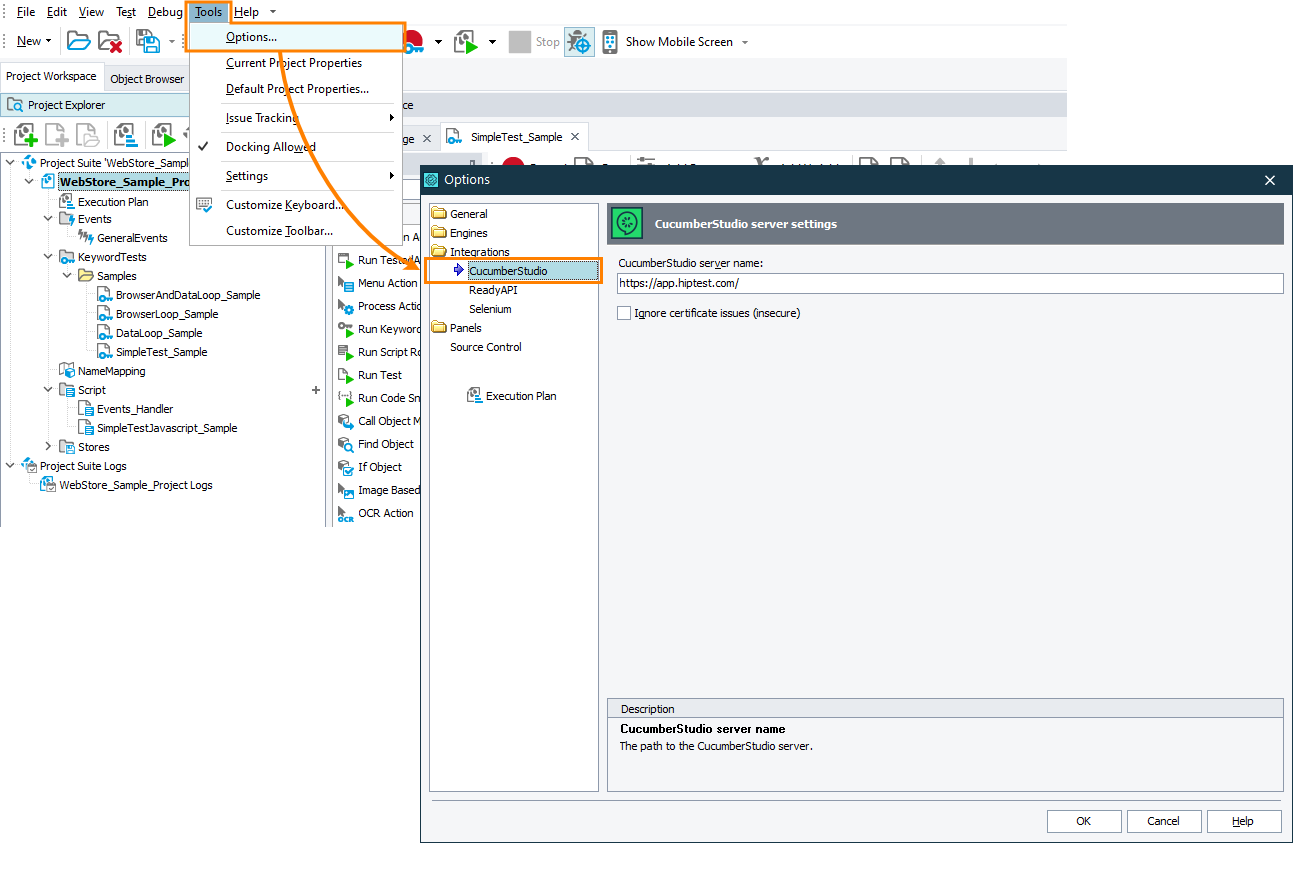Click the green CucumberStudio logo in Options header

coord(627,224)
